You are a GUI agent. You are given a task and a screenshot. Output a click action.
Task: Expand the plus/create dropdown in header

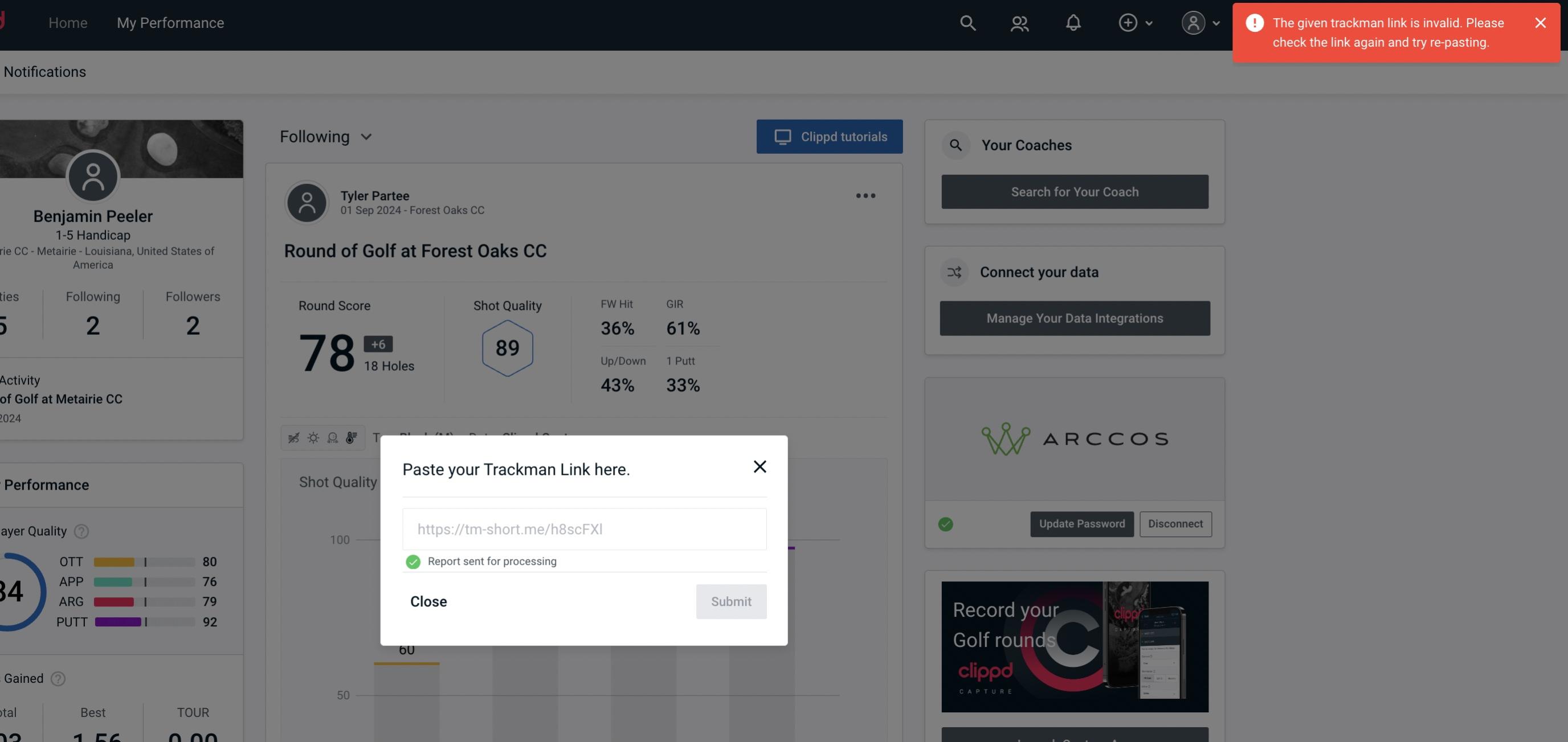click(x=1135, y=22)
